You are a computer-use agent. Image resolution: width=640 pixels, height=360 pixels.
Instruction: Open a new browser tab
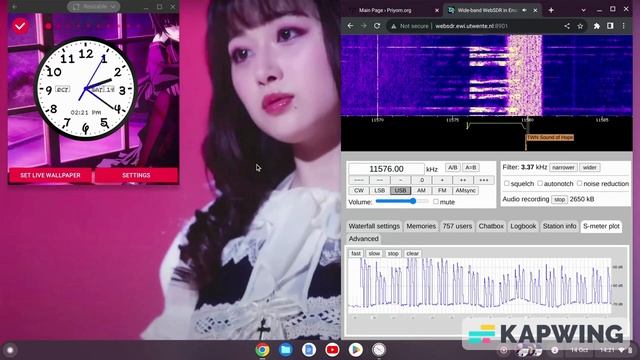(551, 10)
